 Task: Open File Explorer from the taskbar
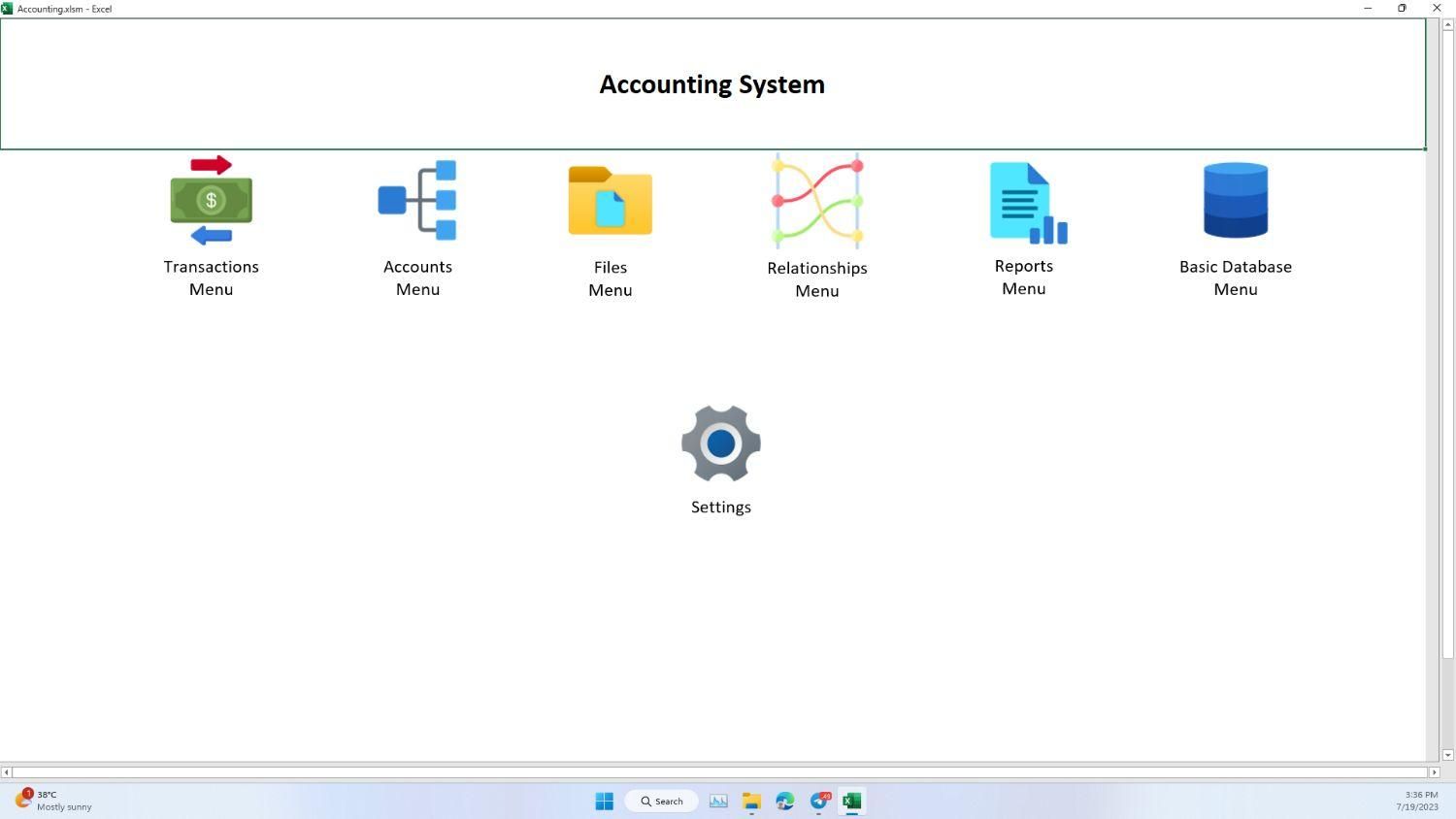[751, 801]
